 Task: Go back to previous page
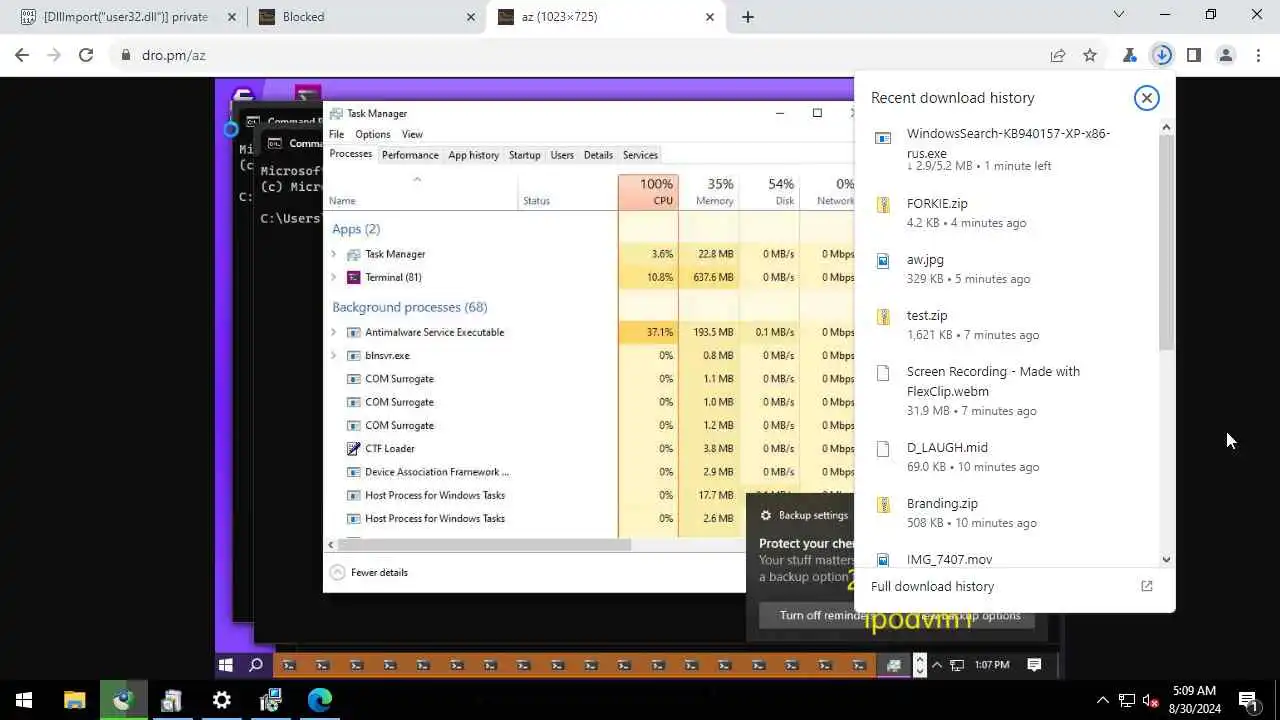point(22,56)
